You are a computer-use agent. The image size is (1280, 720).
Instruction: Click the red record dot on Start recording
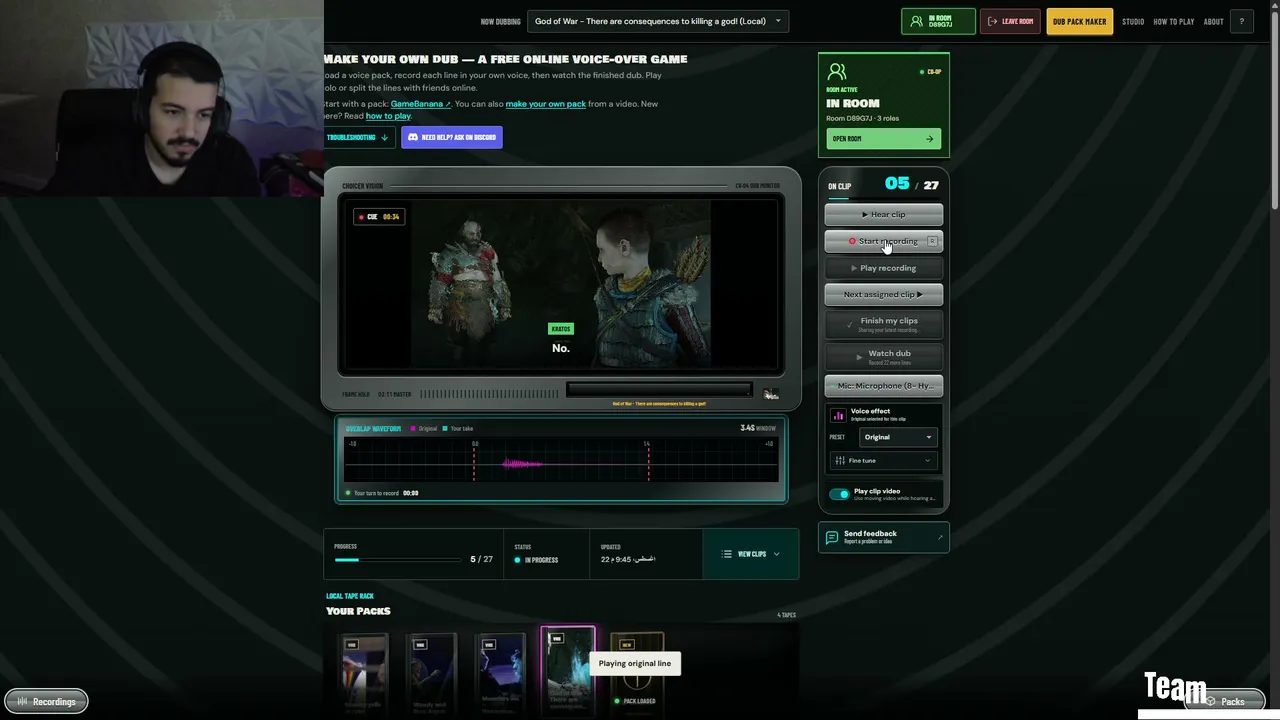tap(852, 241)
